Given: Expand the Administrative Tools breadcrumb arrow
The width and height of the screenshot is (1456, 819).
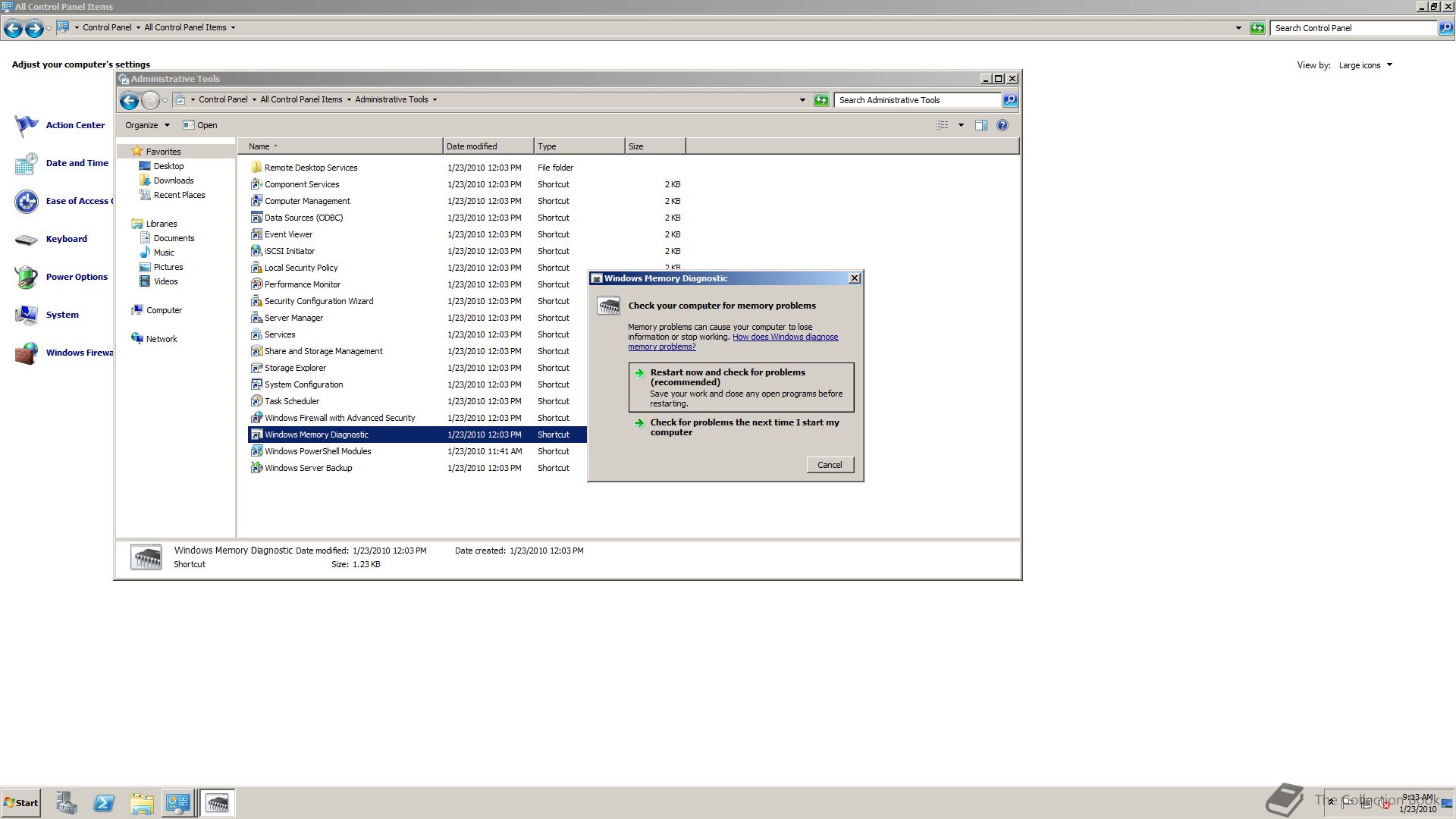Looking at the screenshot, I should coord(435,99).
